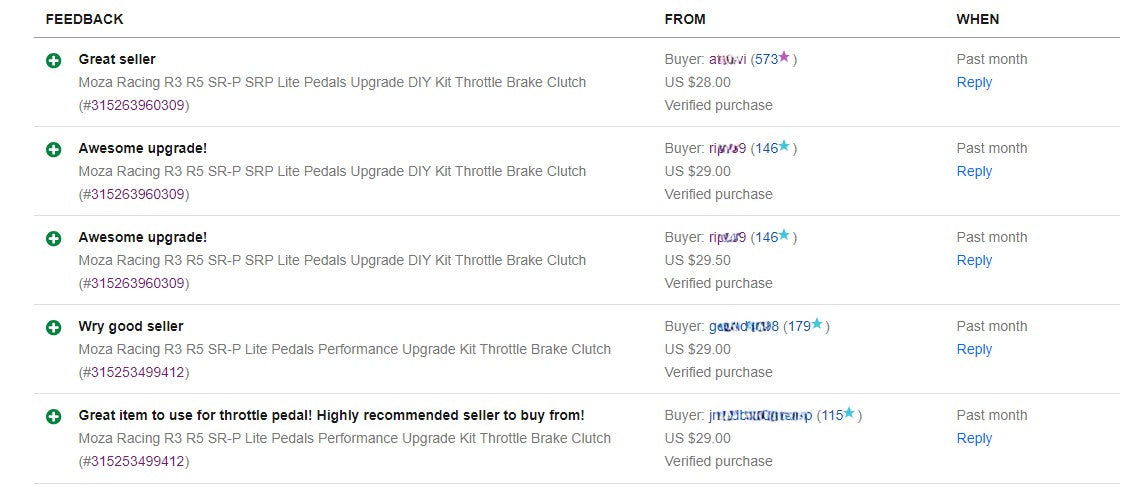The height and width of the screenshot is (498, 1143).
Task: Click the star beside score 115
Action: coord(849,414)
